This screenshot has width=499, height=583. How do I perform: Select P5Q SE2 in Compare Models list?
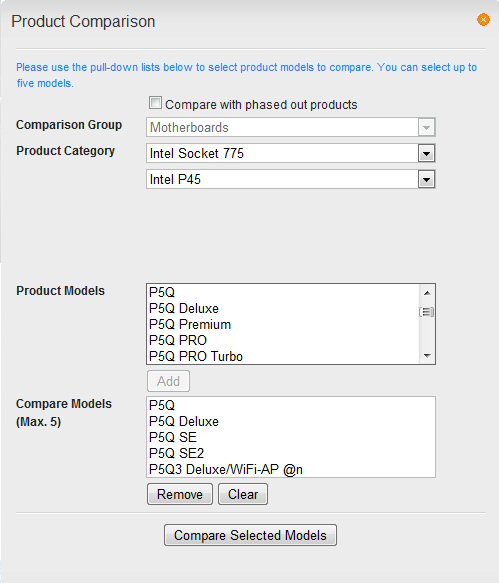(291, 453)
